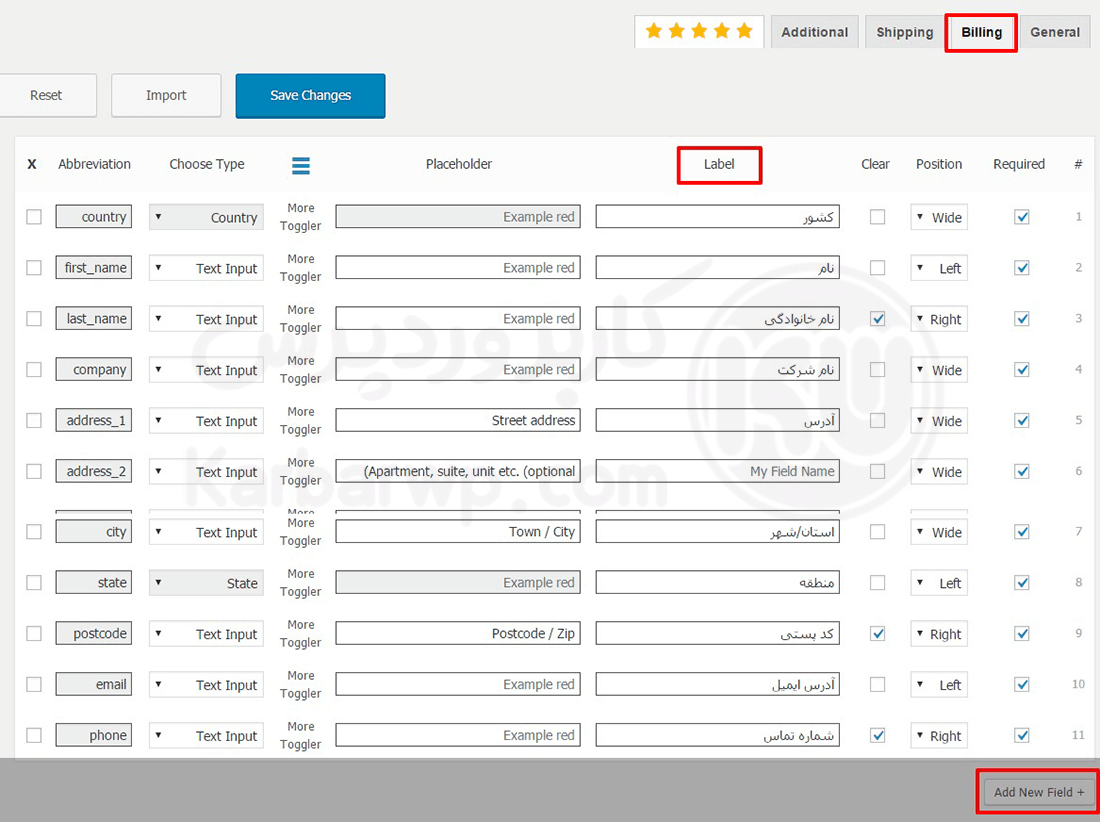Viewport: 1100px width, 822px height.
Task: Click the email abbreviation field
Action: [94, 684]
